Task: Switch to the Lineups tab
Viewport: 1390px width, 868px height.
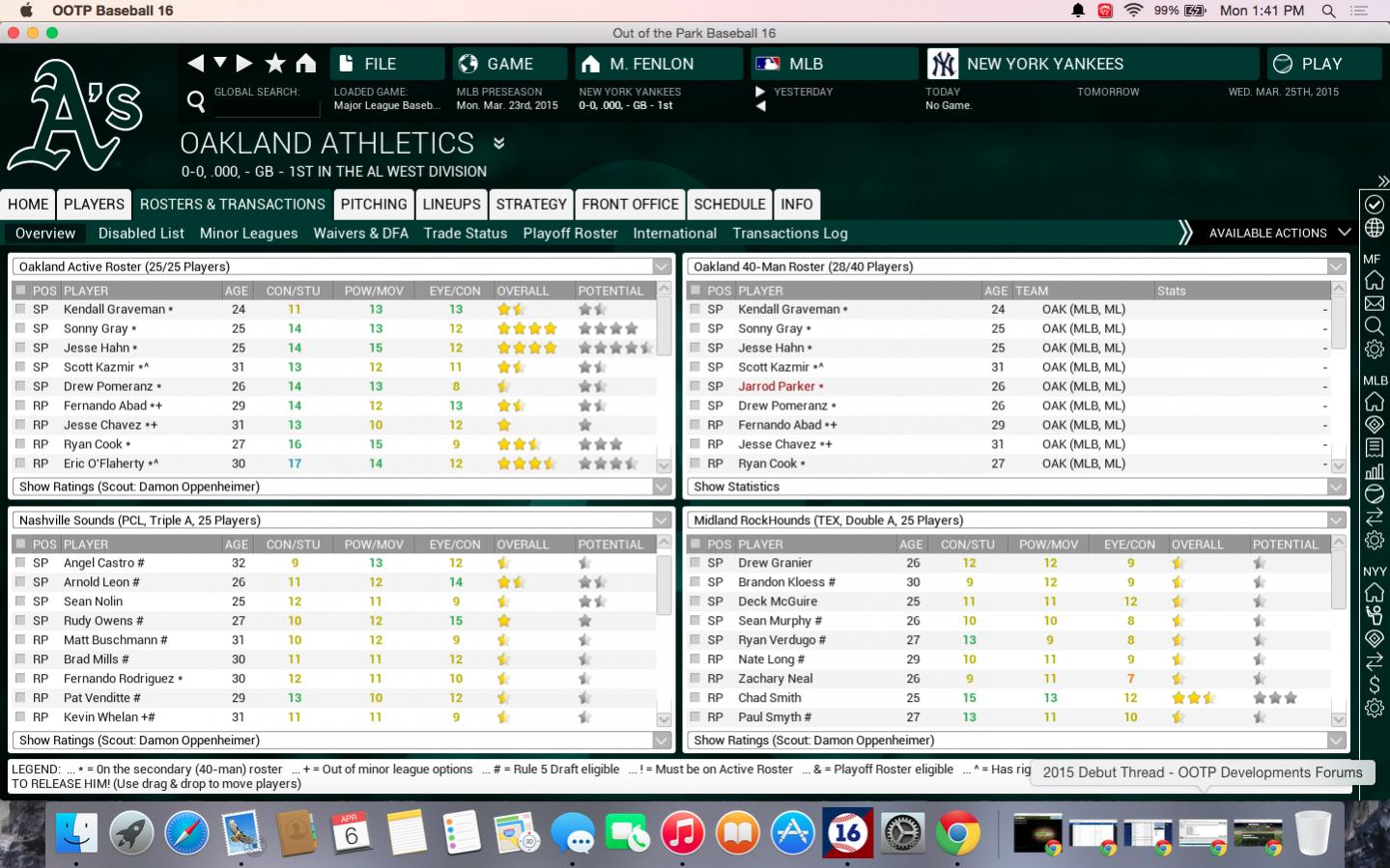Action: (451, 205)
